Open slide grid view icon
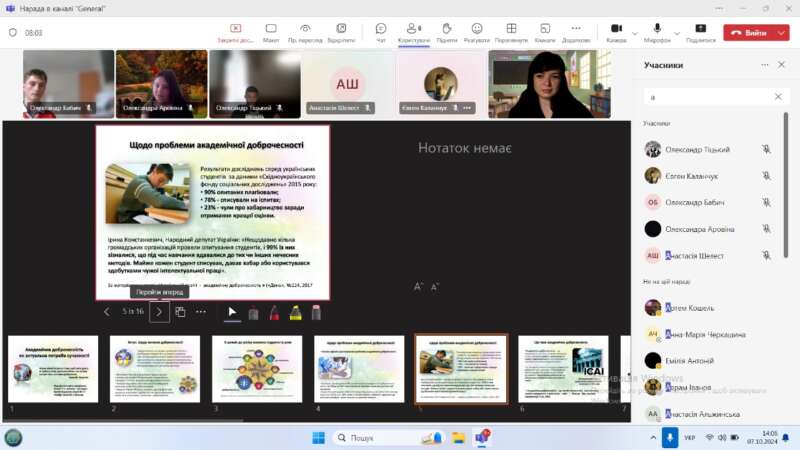 tap(181, 312)
